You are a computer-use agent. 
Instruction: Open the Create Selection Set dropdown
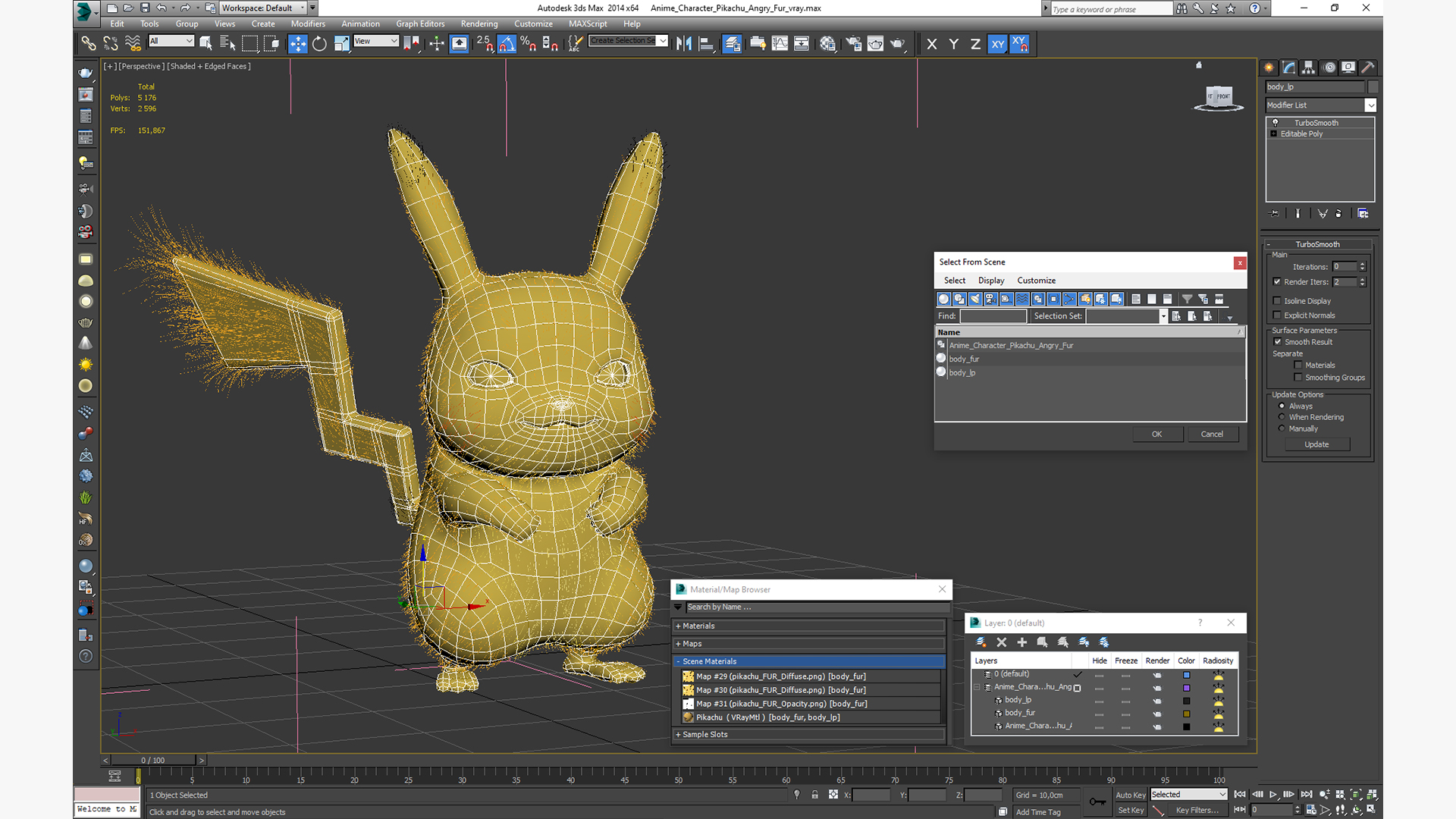coord(629,41)
